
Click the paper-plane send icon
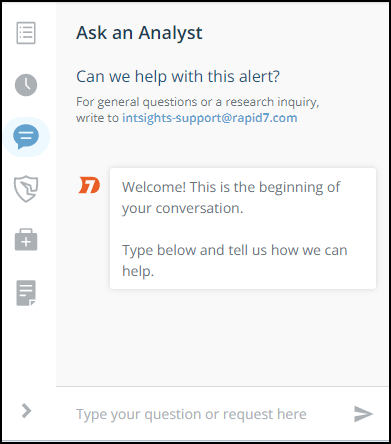(363, 414)
